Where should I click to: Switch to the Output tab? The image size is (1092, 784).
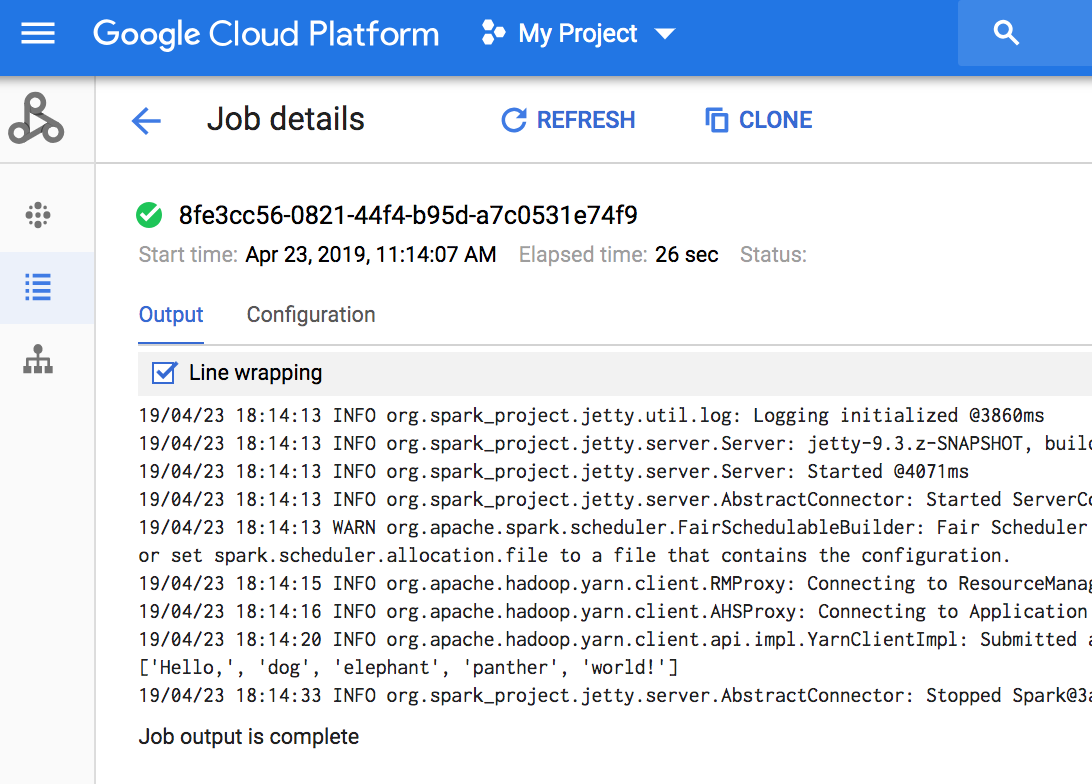(x=171, y=315)
